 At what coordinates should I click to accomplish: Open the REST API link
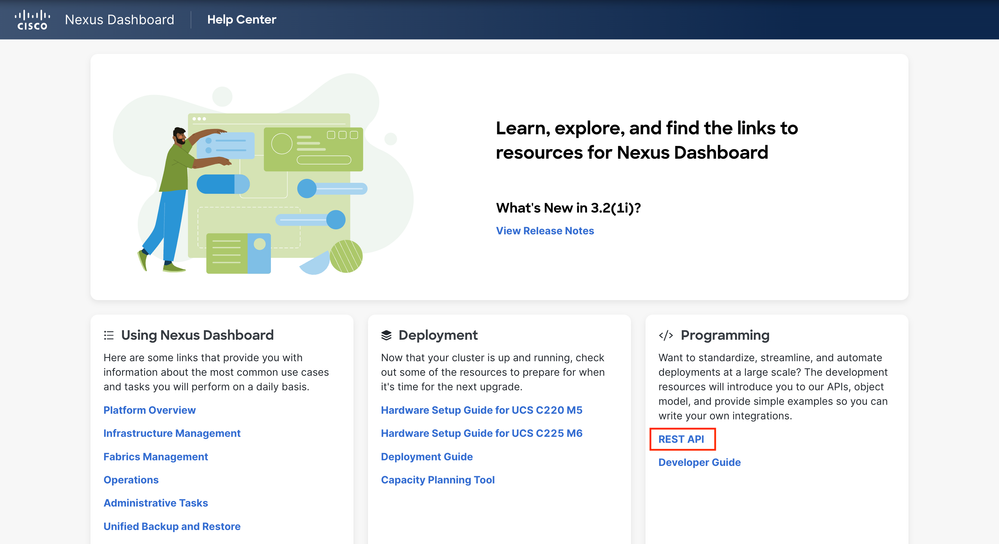click(x=681, y=439)
